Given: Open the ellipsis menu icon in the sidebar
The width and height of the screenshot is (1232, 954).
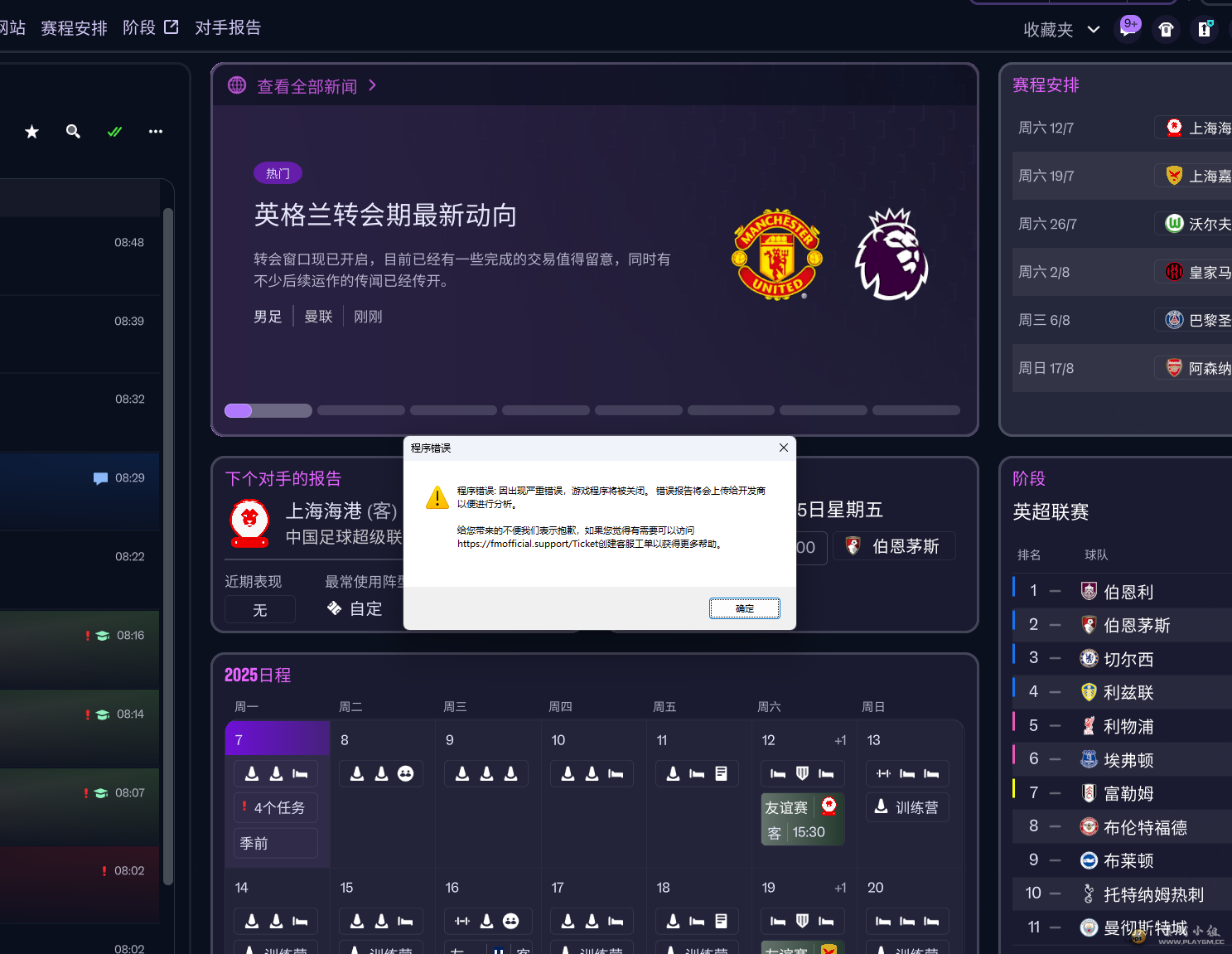Looking at the screenshot, I should pos(156,131).
